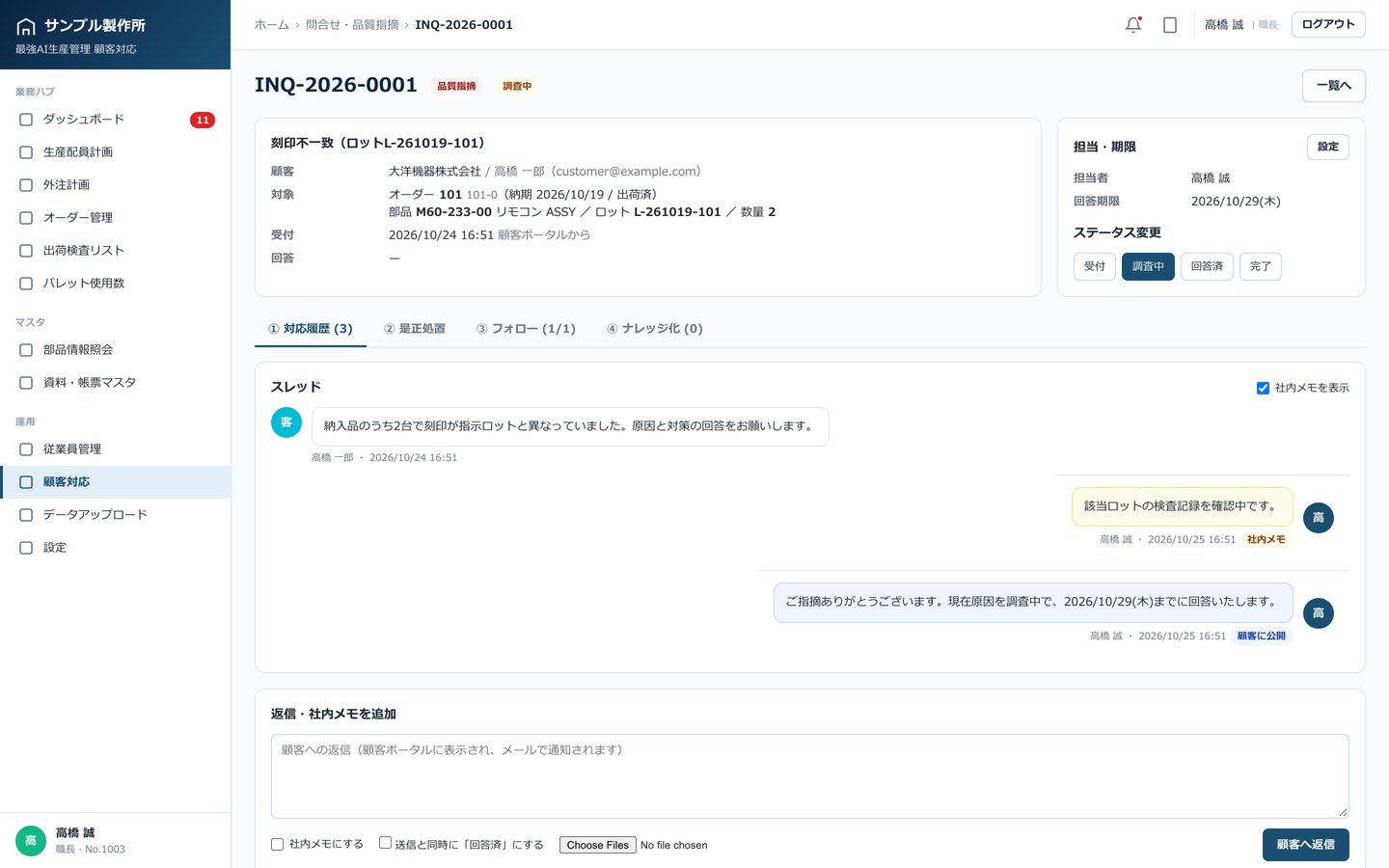This screenshot has width=1389, height=868.
Task: Click the 問合せ・品質指摘 breadcrumb link
Action: click(x=352, y=25)
